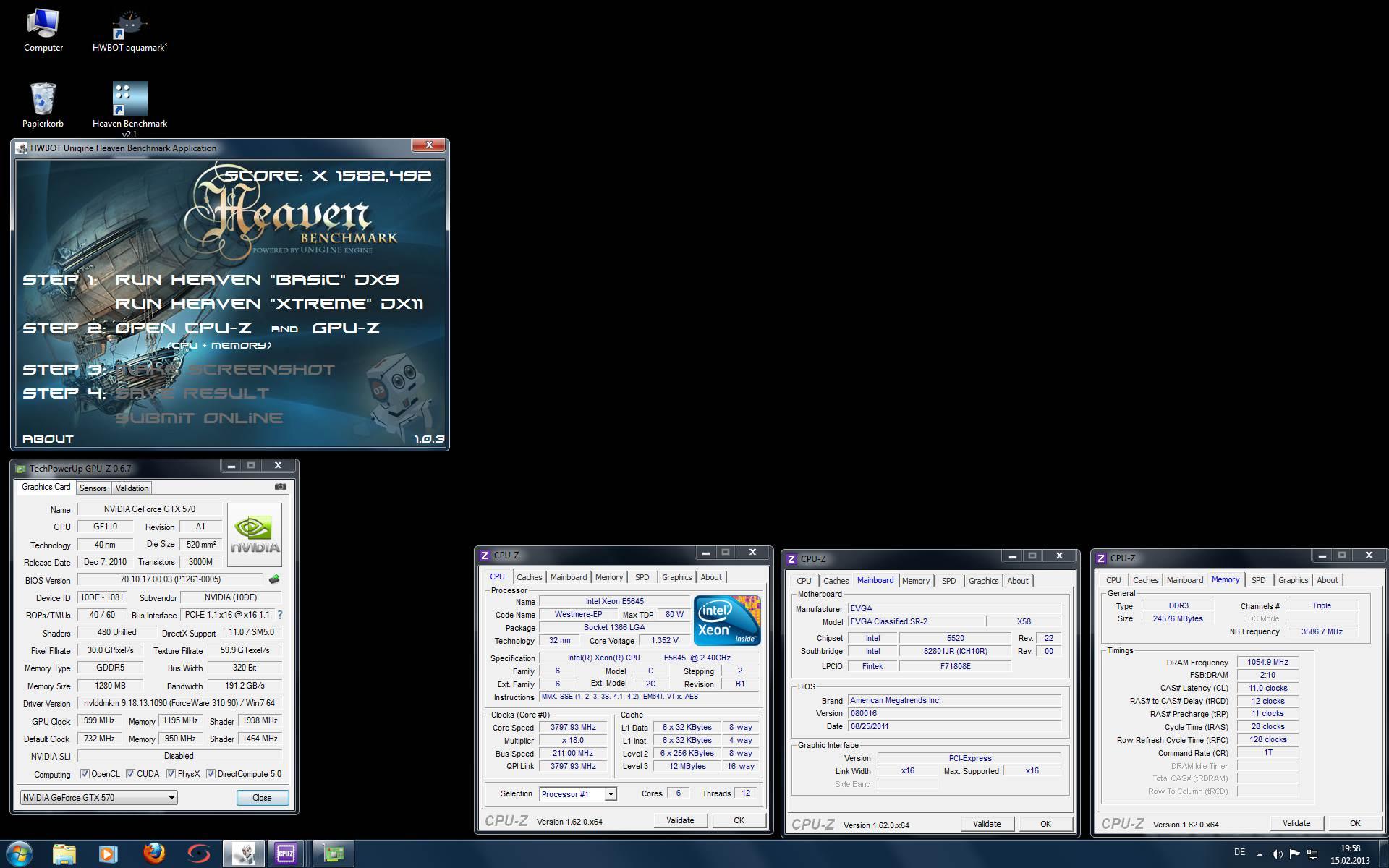Click the HWBOT Heaven taskbar icon
The height and width of the screenshot is (868, 1389).
point(244,854)
